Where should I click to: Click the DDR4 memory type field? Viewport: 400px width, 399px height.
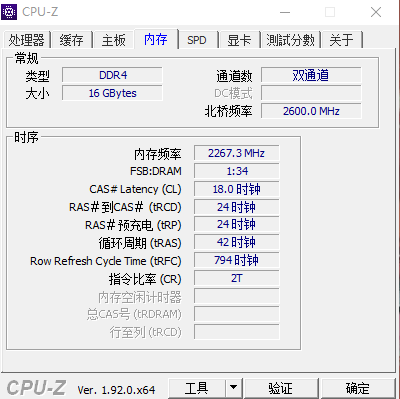pos(112,75)
